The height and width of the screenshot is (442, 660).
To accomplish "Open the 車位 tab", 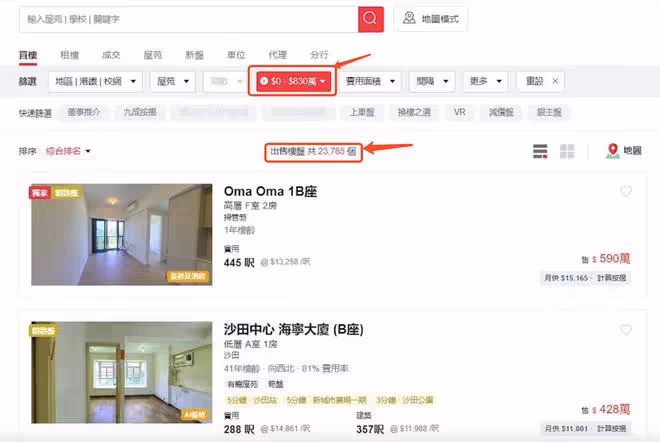I will (236, 55).
